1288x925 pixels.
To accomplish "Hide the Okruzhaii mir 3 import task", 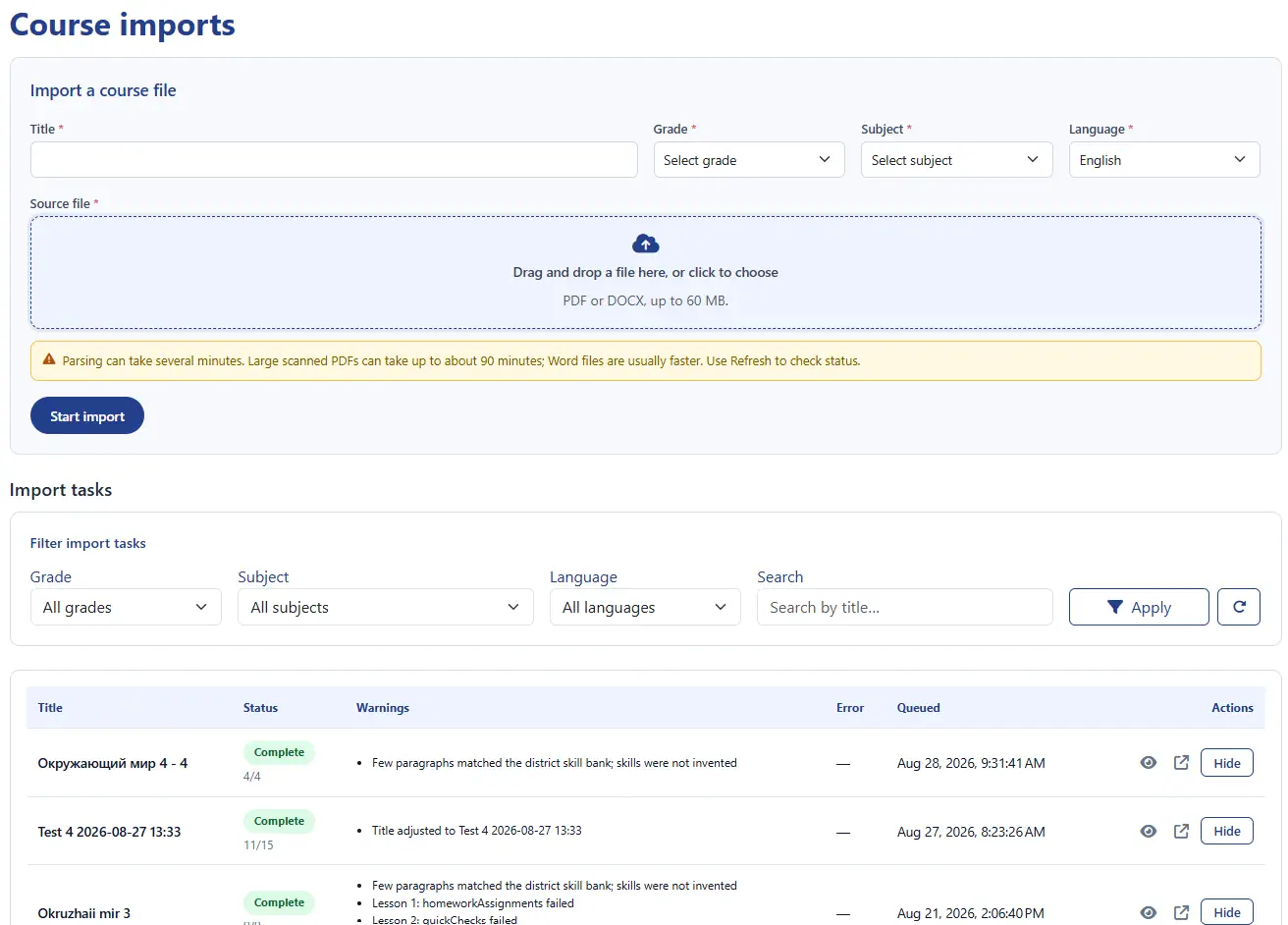I will (1227, 912).
